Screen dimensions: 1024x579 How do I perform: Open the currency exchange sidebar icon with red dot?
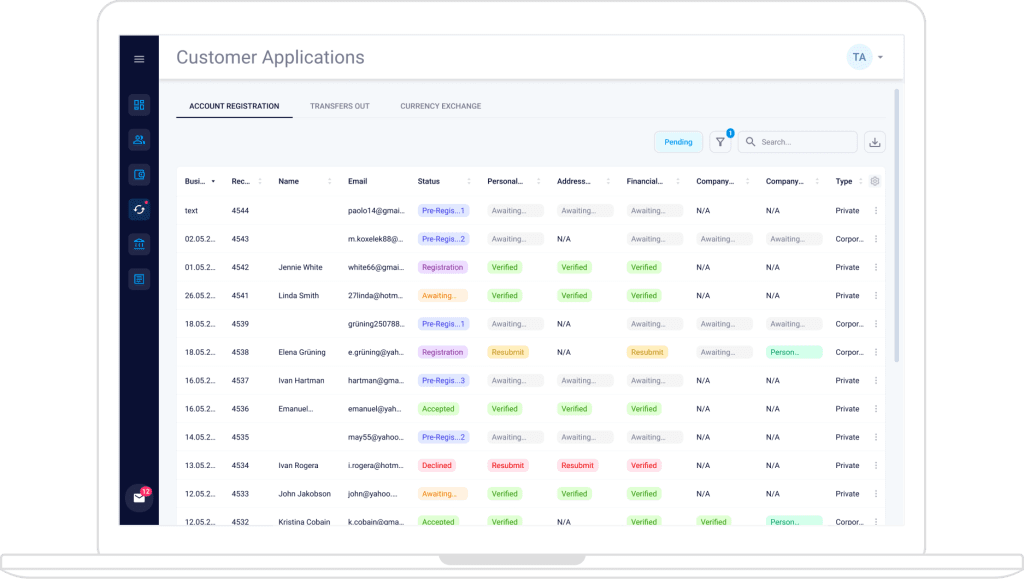[x=139, y=210]
